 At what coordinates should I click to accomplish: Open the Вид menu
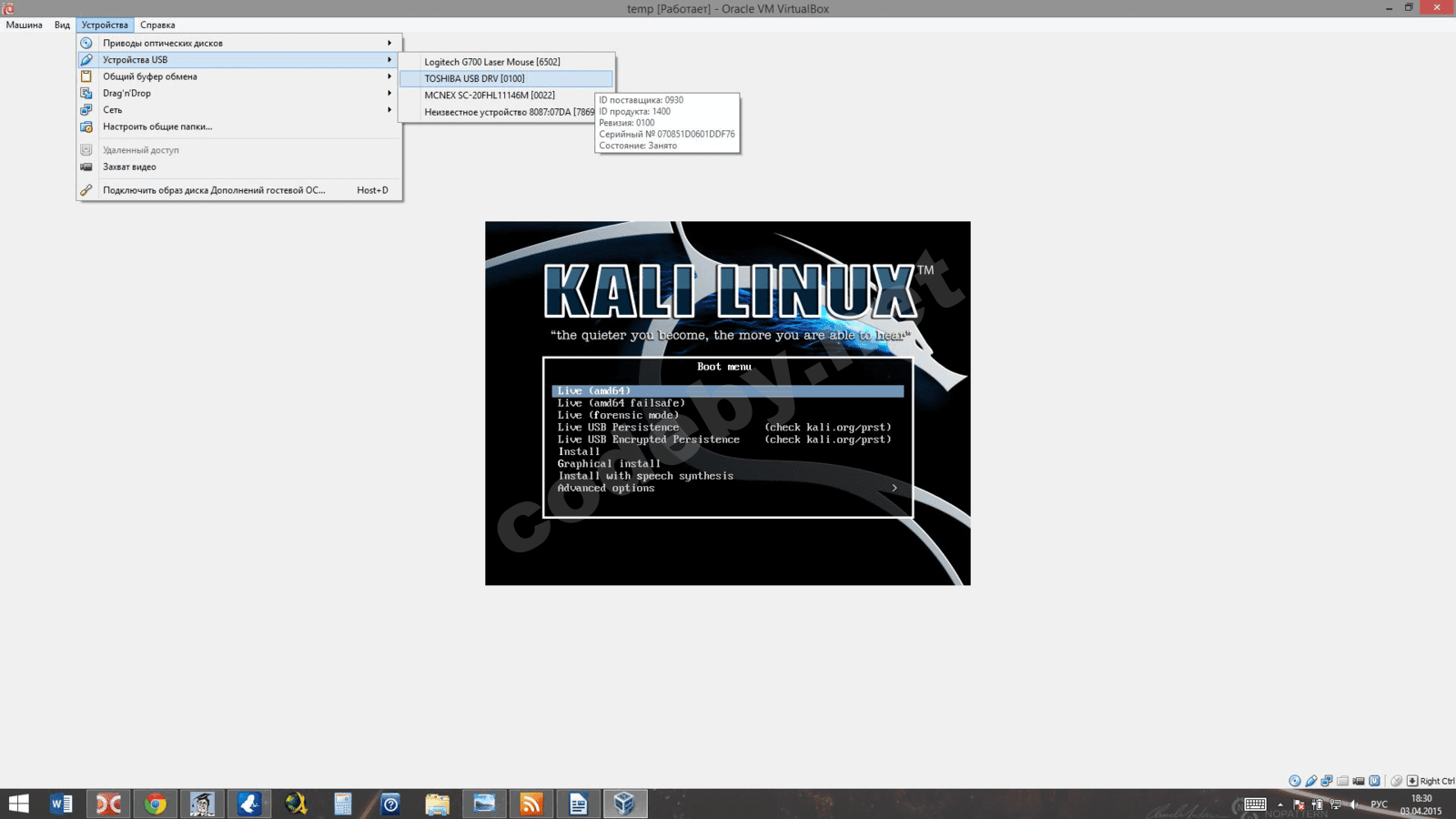(x=62, y=25)
